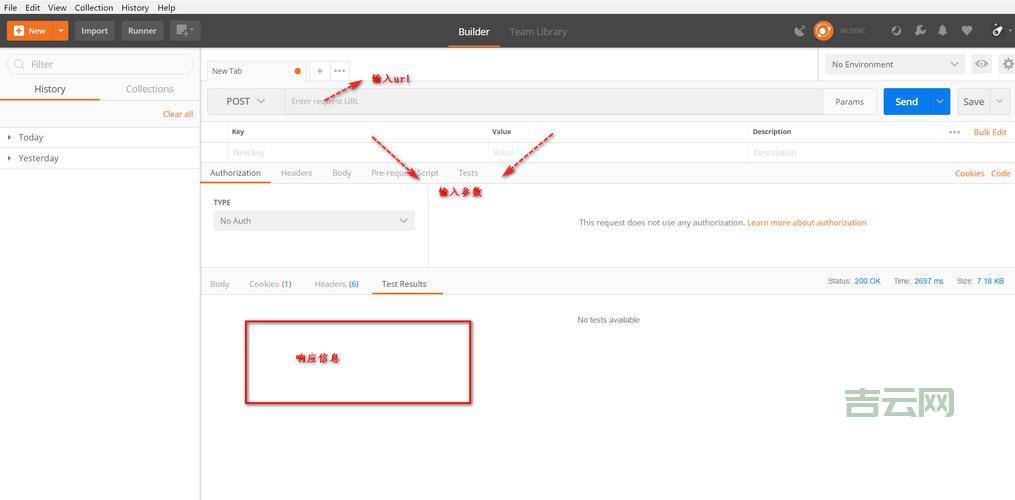Click the heart icon in header
1015x500 pixels.
(966, 31)
